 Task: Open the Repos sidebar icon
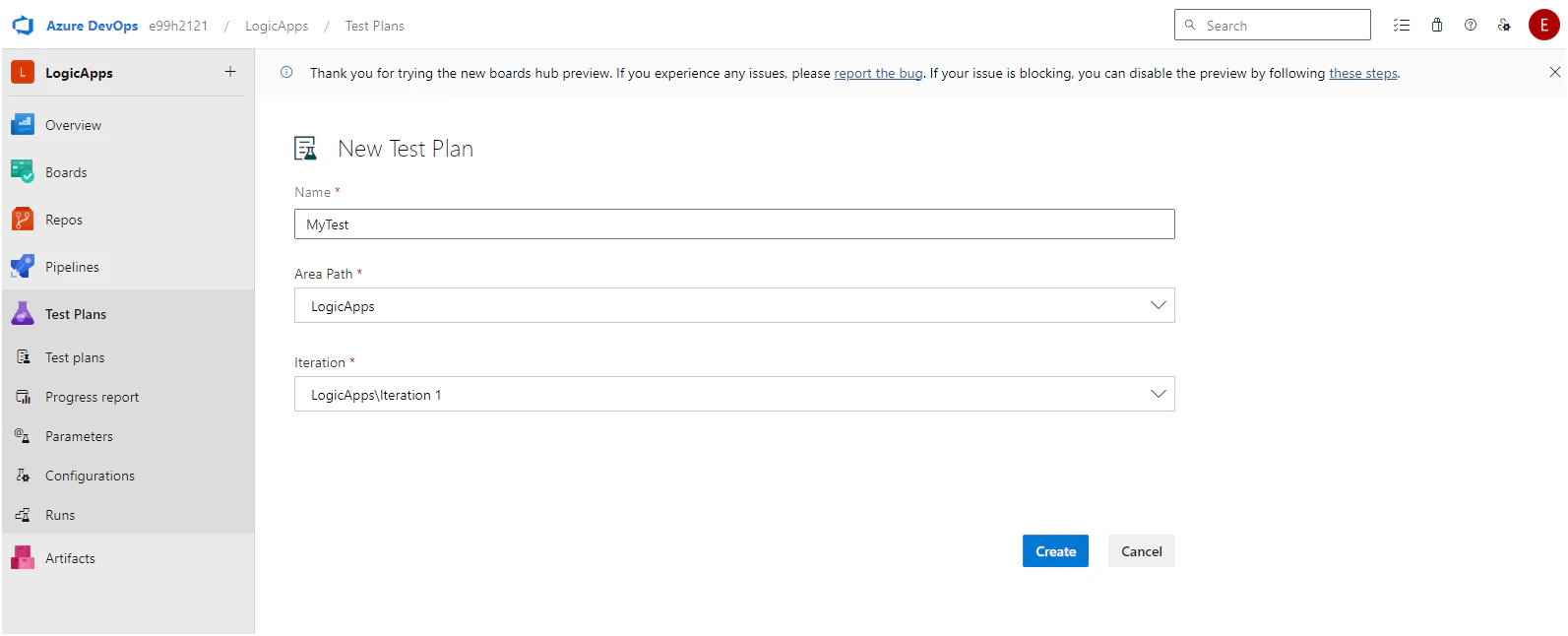(23, 220)
